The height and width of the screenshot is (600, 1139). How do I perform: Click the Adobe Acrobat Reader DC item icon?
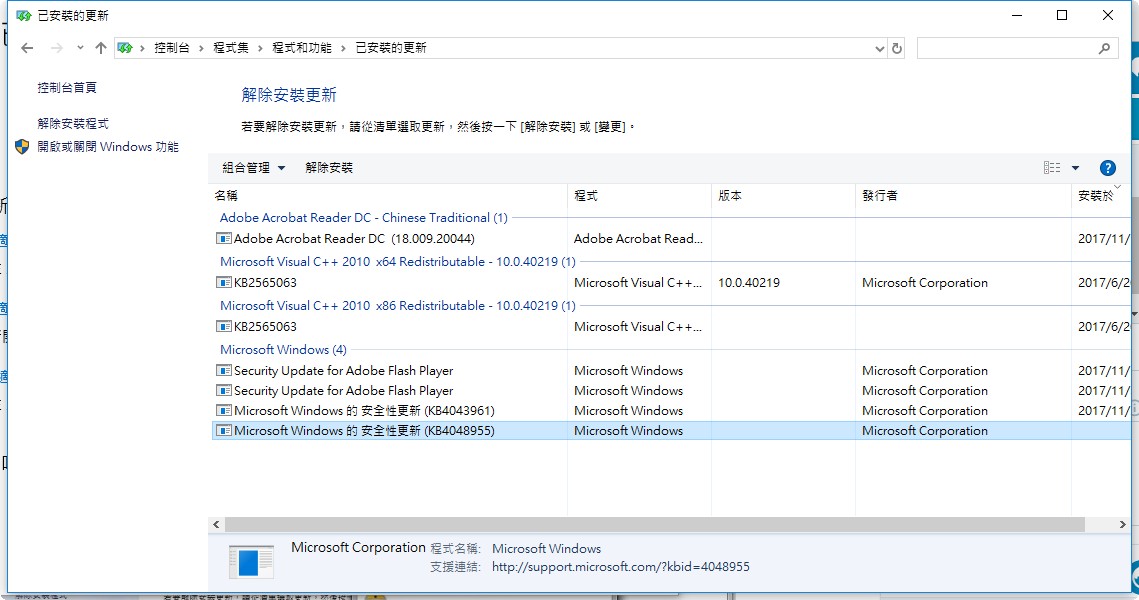click(x=226, y=238)
